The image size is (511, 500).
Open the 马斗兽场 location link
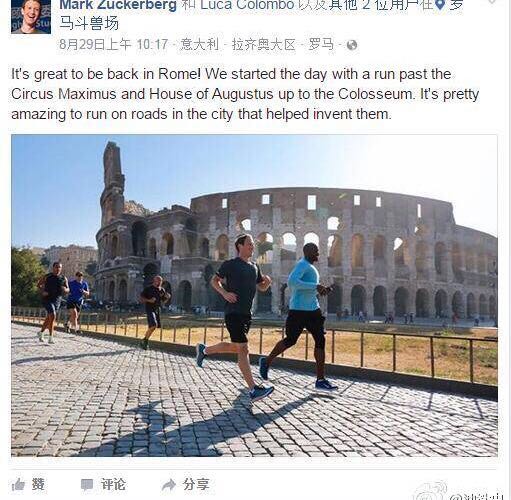point(89,23)
